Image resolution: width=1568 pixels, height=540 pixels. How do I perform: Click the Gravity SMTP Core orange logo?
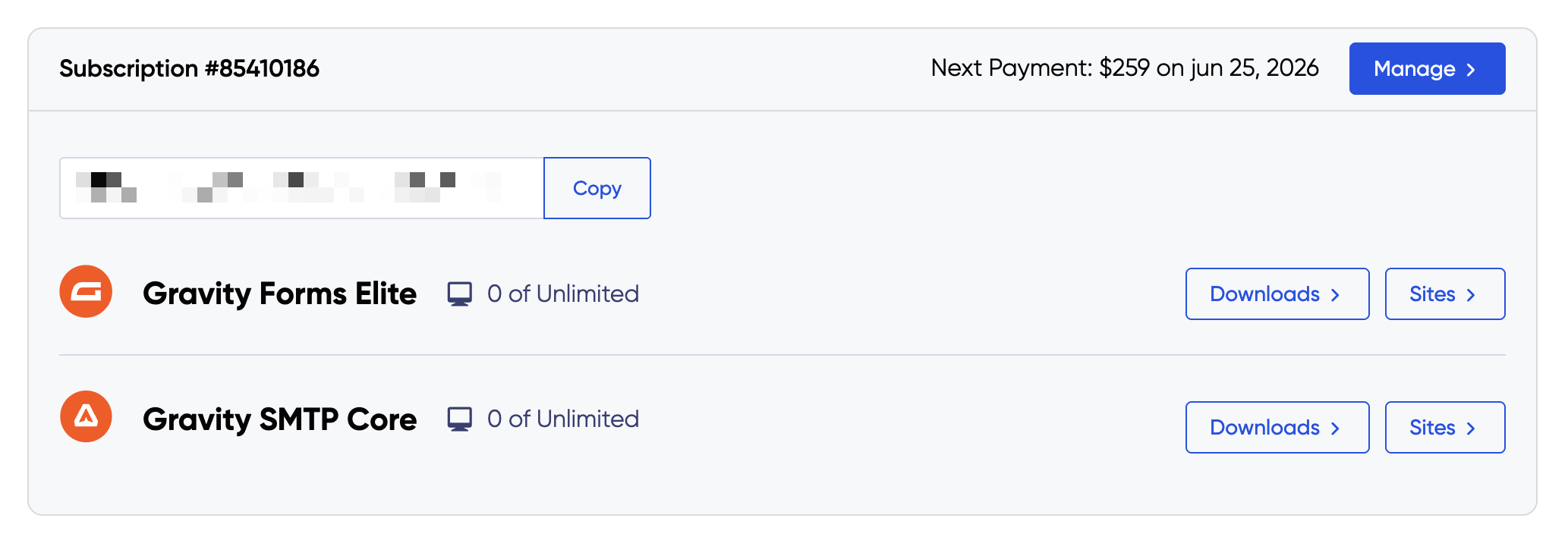[86, 417]
